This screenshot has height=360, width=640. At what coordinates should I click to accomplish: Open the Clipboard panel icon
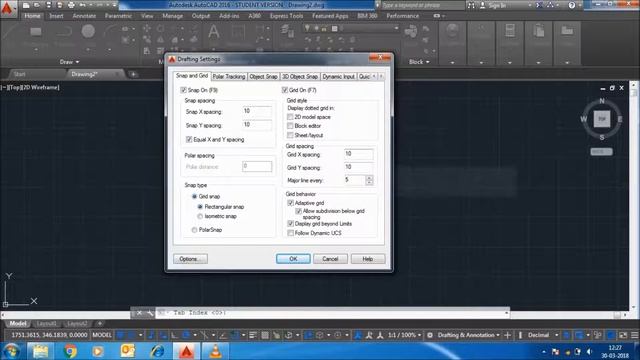point(538,31)
